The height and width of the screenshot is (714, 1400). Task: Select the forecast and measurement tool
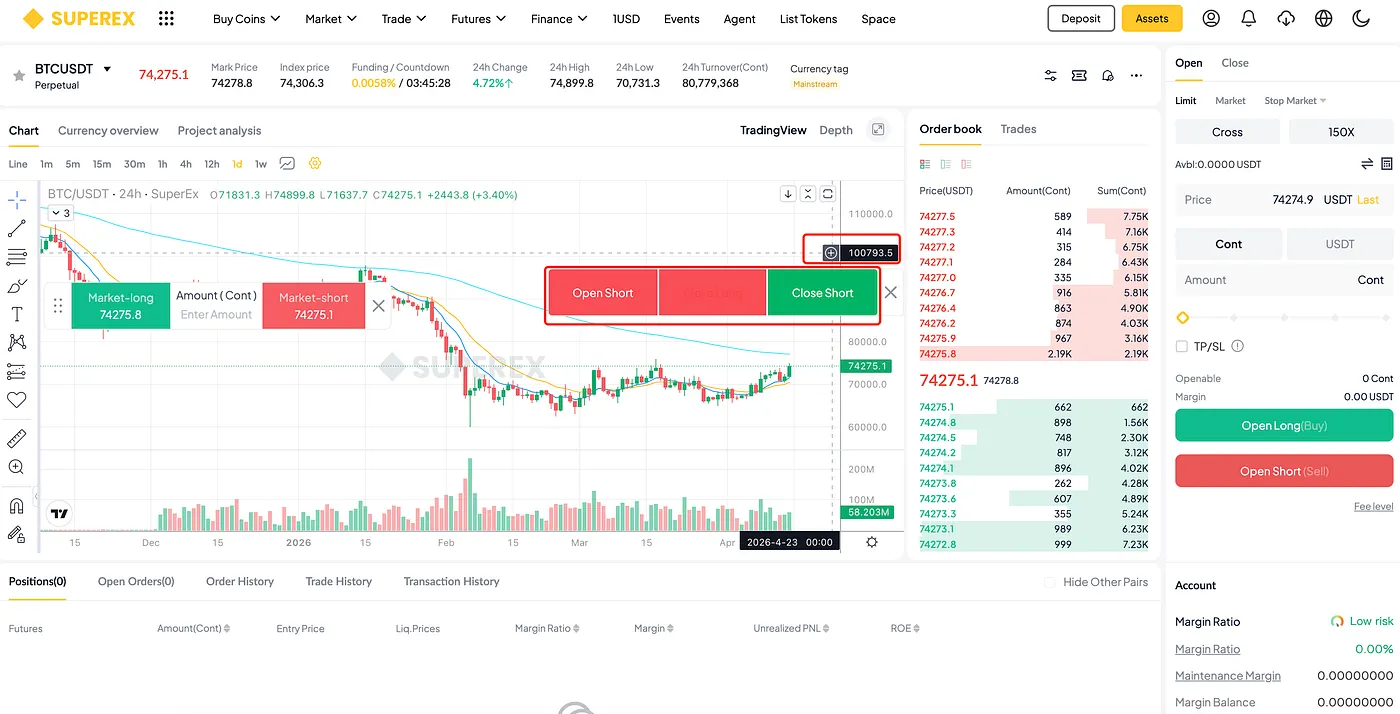(x=17, y=371)
